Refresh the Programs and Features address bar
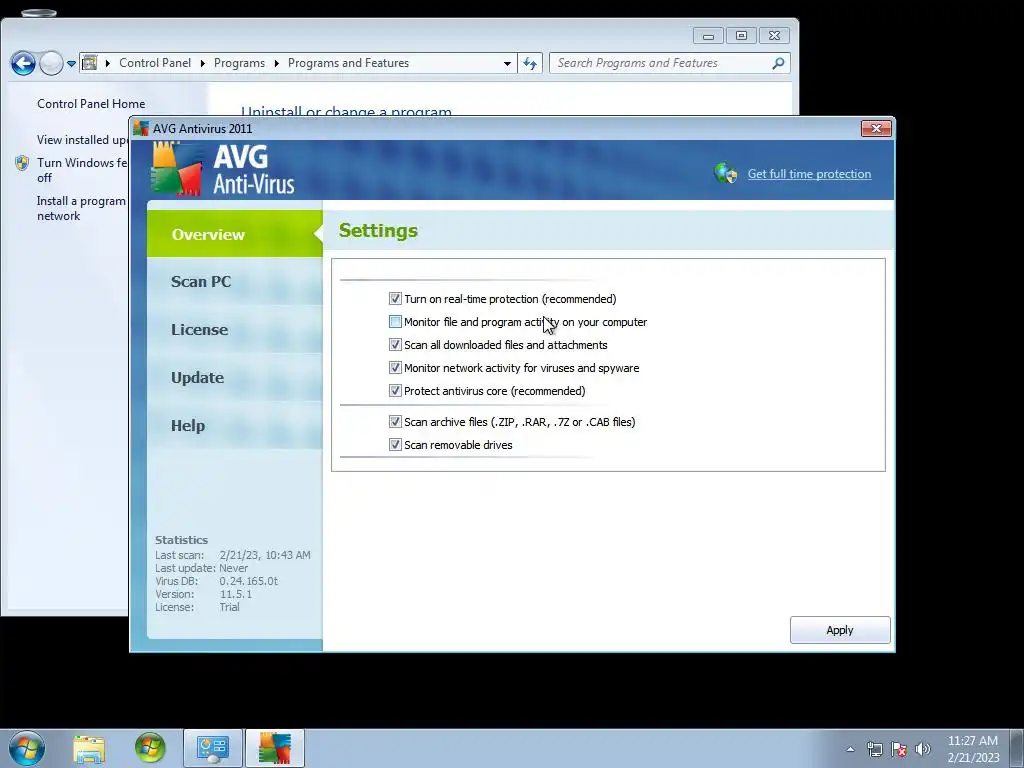1024x768 pixels. pyautogui.click(x=530, y=63)
